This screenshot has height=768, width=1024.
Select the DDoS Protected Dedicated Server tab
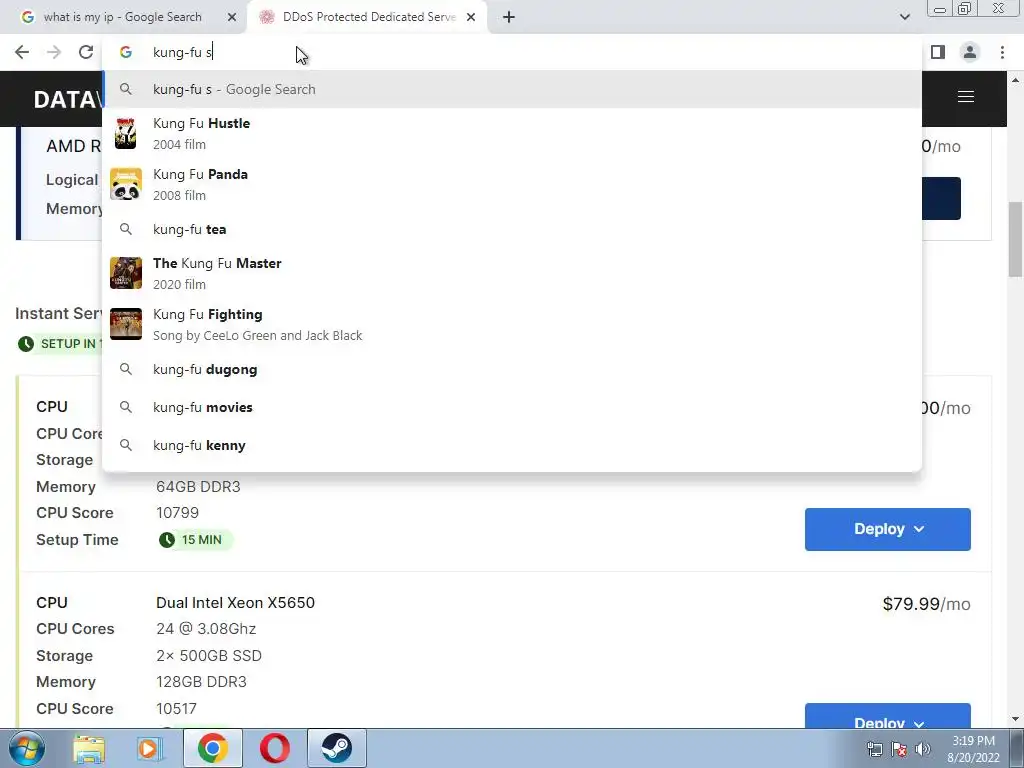[368, 17]
